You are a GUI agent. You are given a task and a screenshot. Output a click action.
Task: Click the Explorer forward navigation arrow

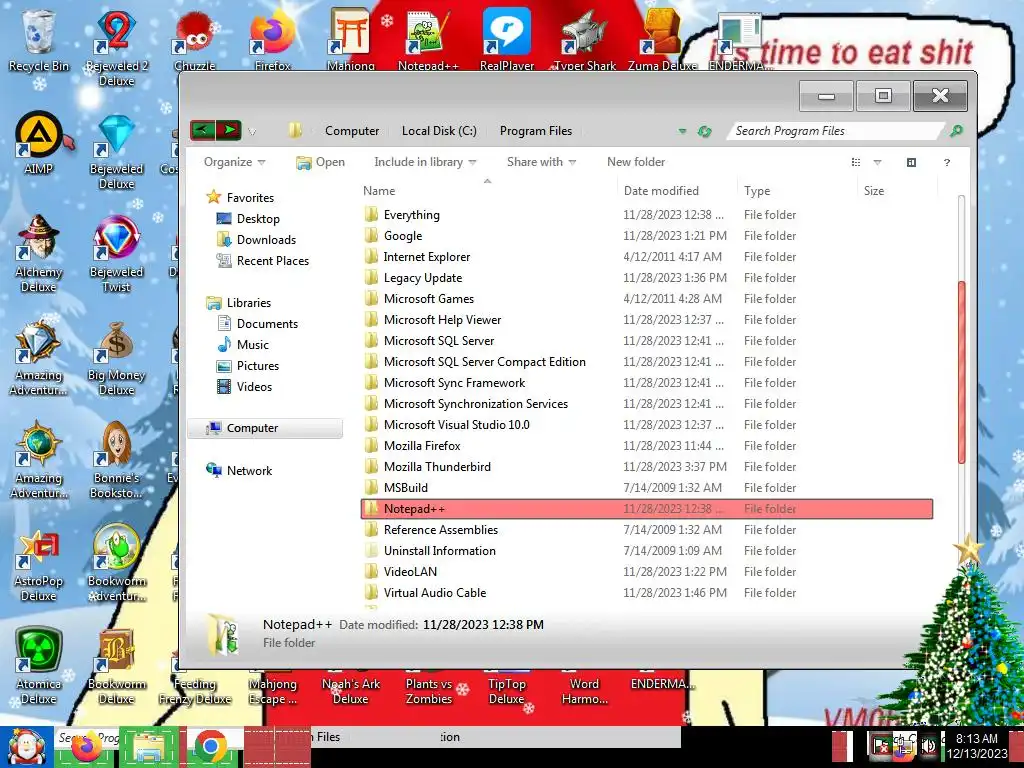click(x=229, y=130)
